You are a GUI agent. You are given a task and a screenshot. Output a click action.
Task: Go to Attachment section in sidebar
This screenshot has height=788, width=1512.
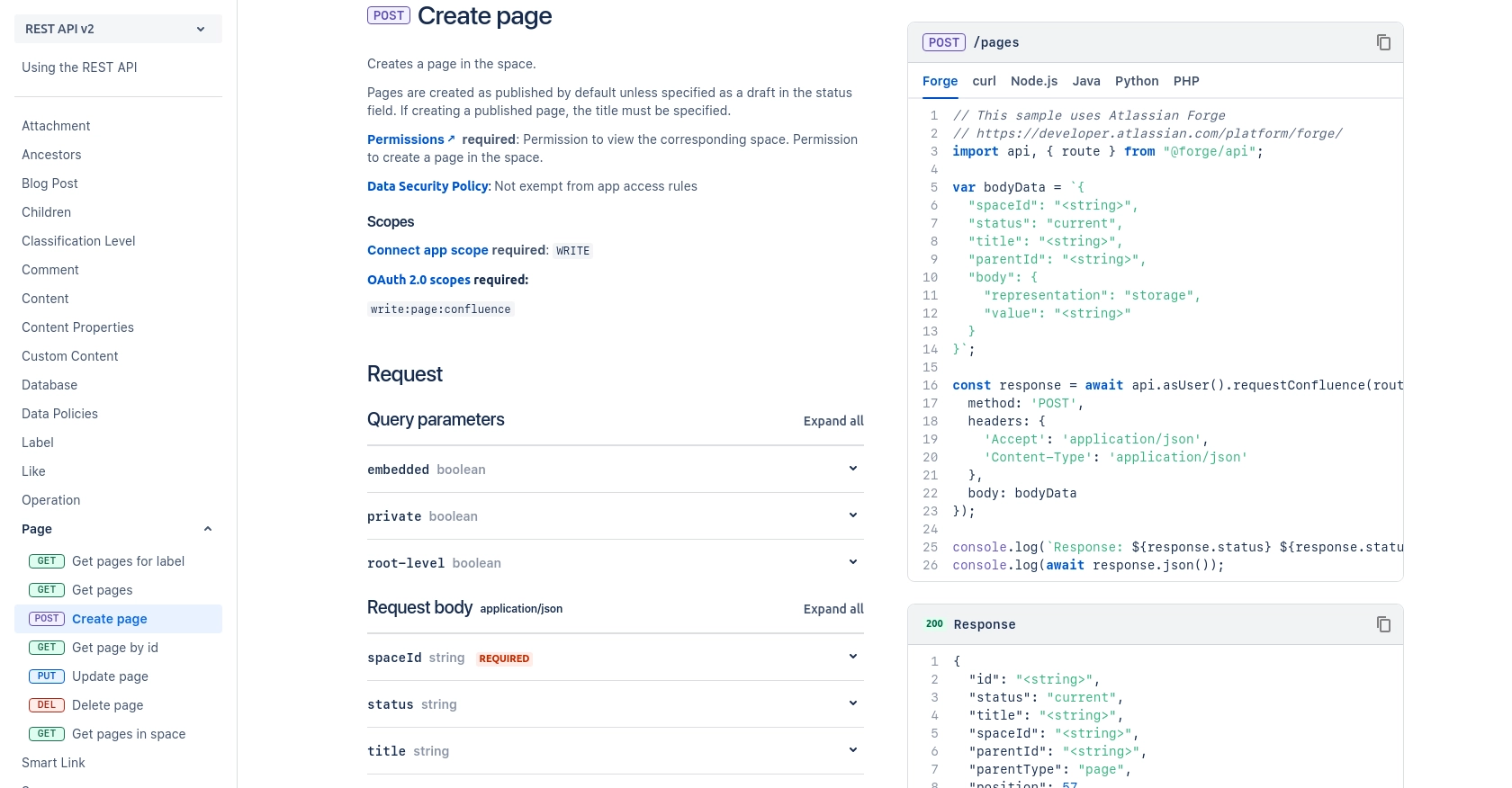[x=56, y=126]
